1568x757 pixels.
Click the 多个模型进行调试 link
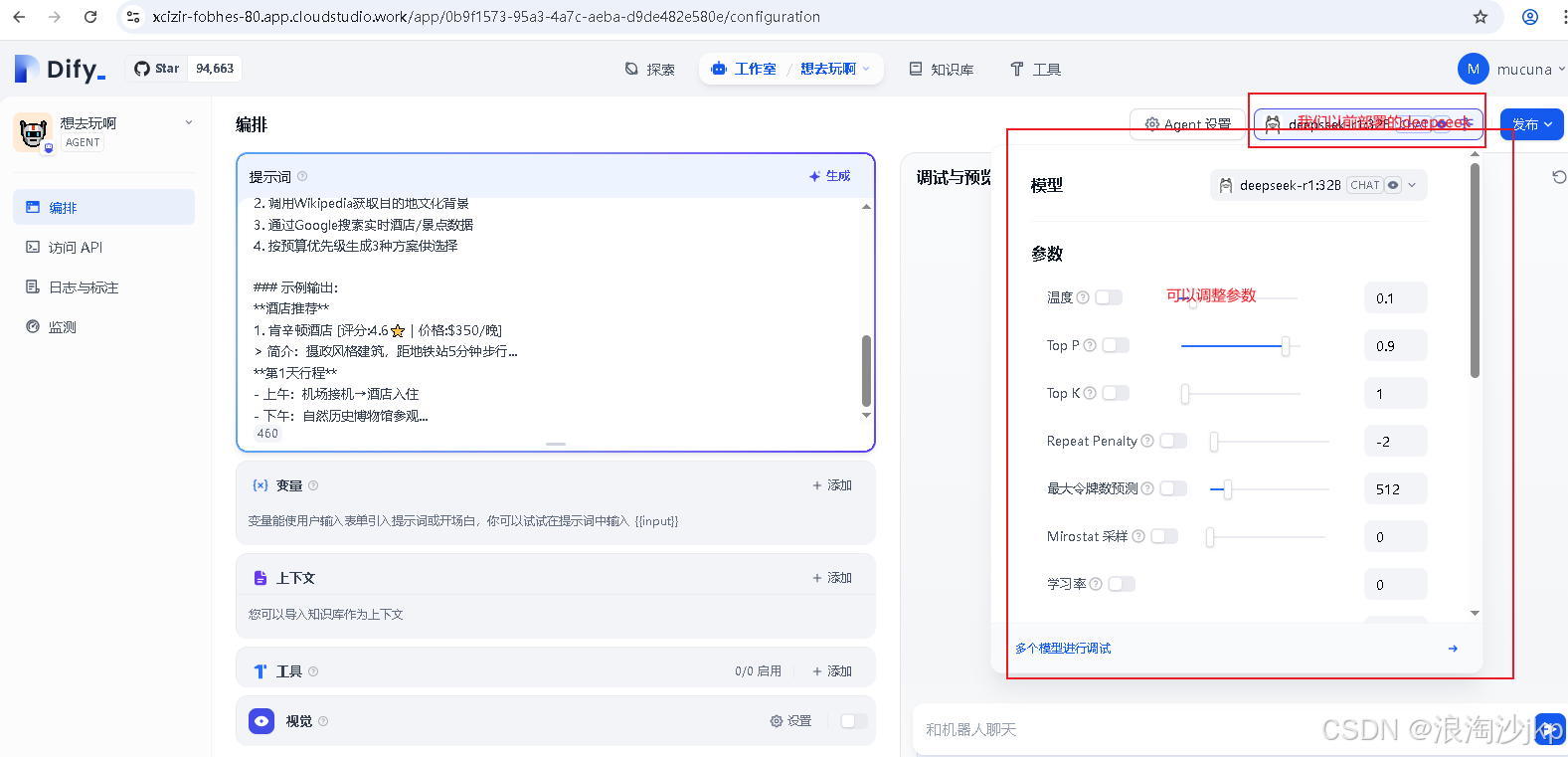tap(1063, 649)
